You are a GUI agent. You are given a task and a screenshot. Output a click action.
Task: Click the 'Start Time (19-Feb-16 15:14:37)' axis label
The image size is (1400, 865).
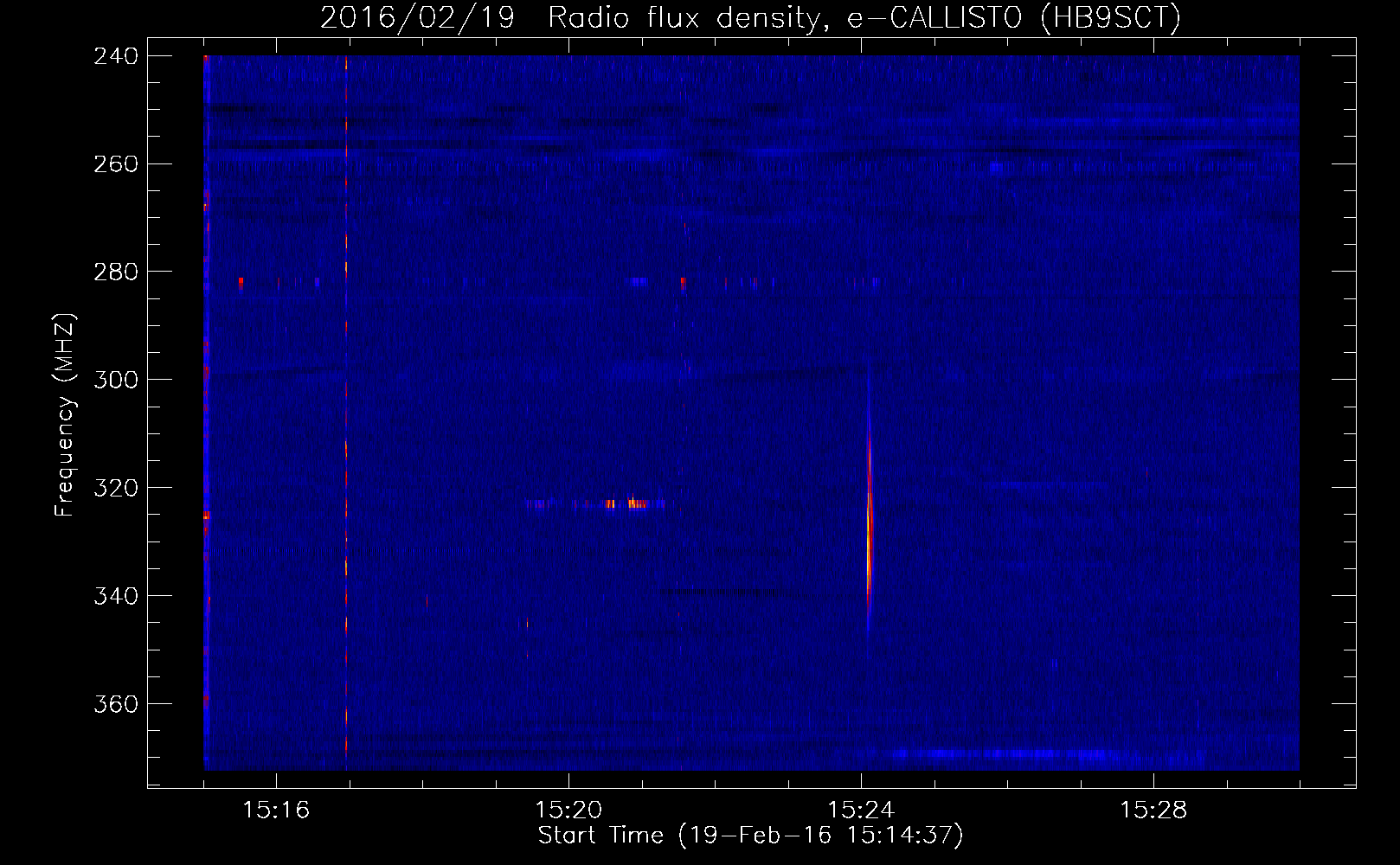click(x=750, y=836)
